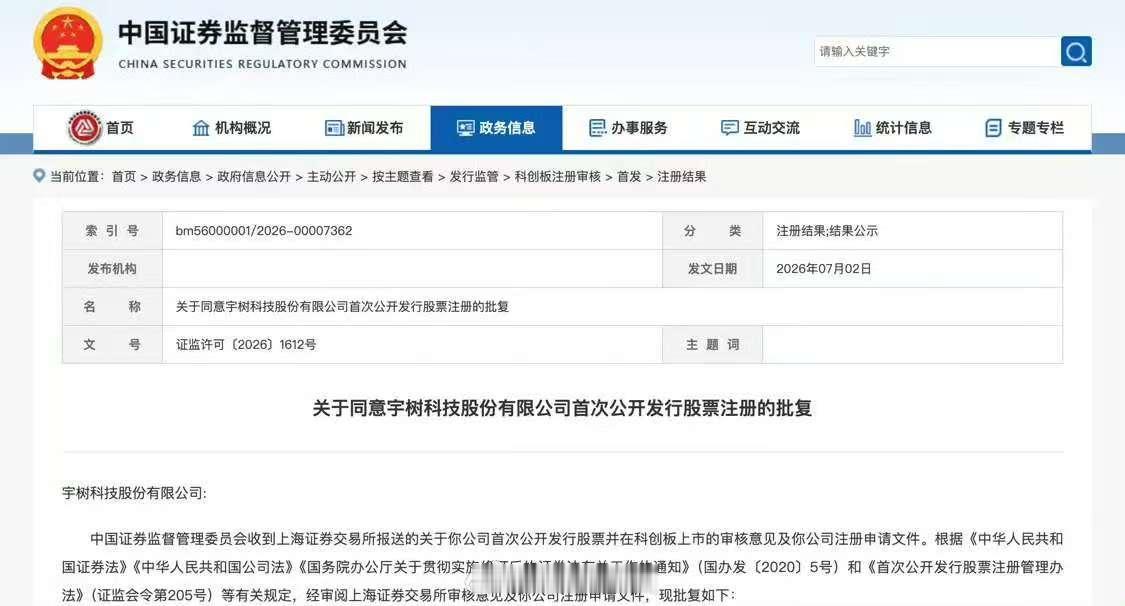Screen dimensions: 1125x606
Task: Click the blue search magnifier button
Action: [1076, 51]
